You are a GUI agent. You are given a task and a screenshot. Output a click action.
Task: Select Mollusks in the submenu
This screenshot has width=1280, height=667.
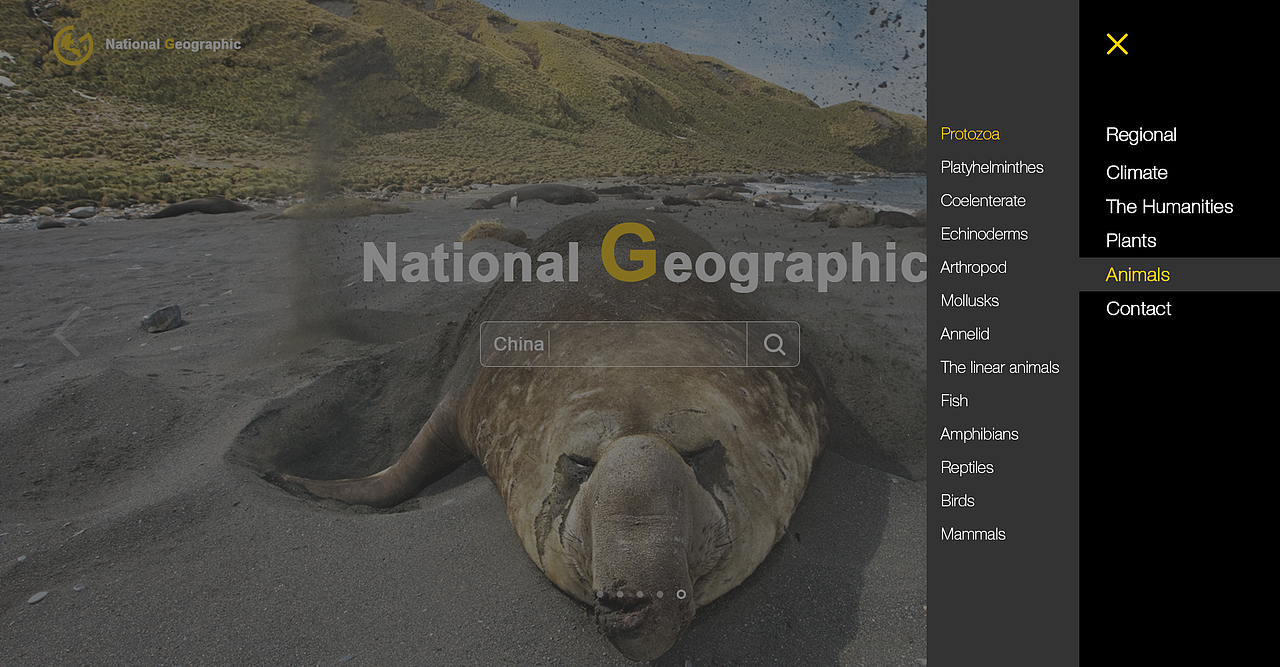[970, 300]
